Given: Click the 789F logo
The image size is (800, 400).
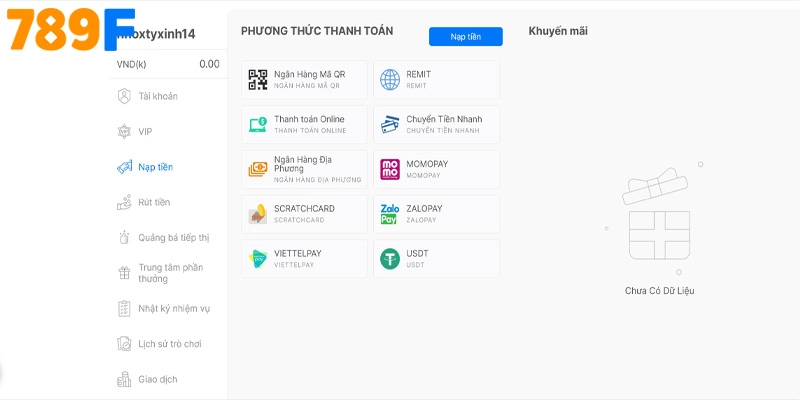Looking at the screenshot, I should (70, 30).
